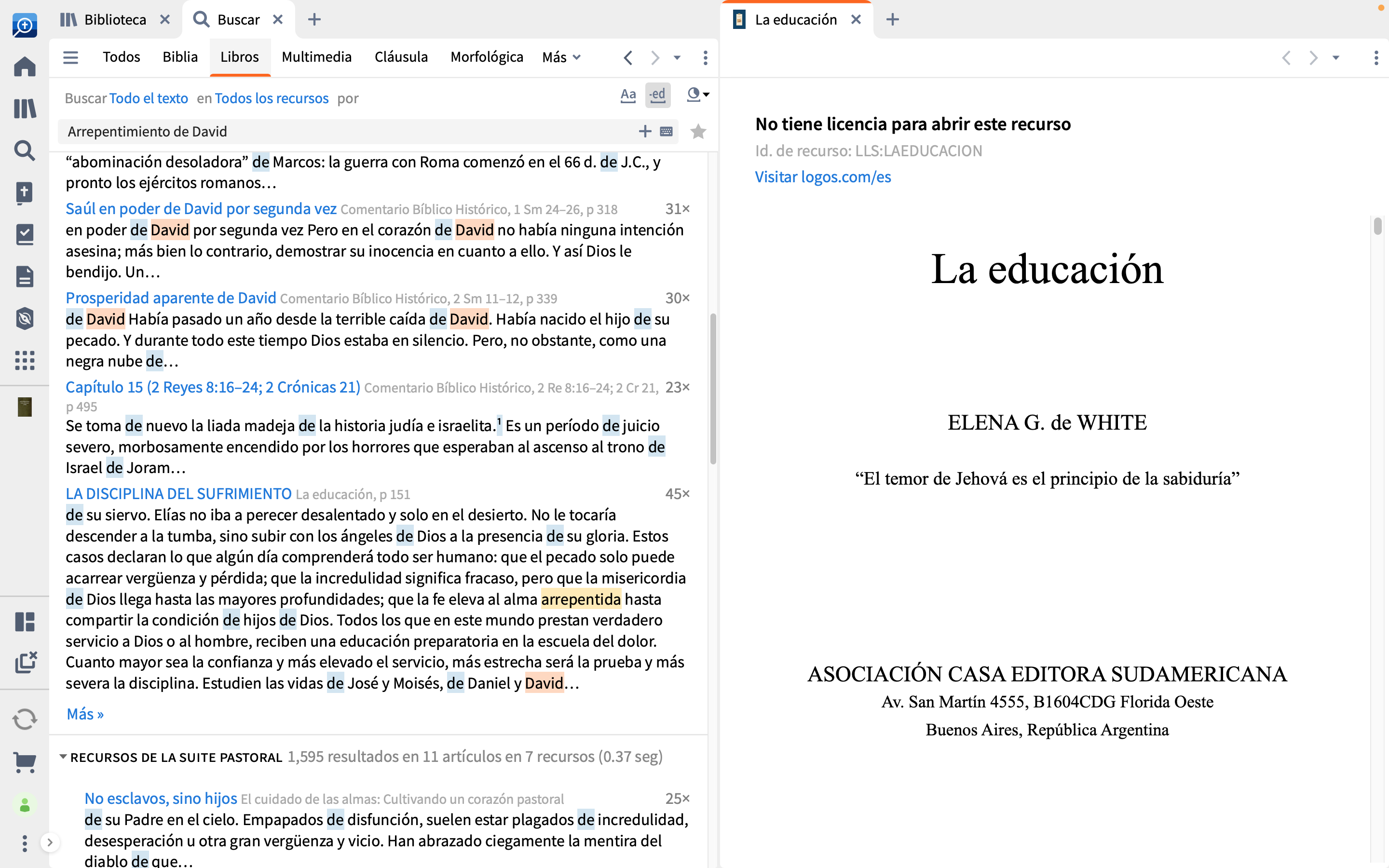Expand the sidebar with the arrow button

tap(50, 843)
